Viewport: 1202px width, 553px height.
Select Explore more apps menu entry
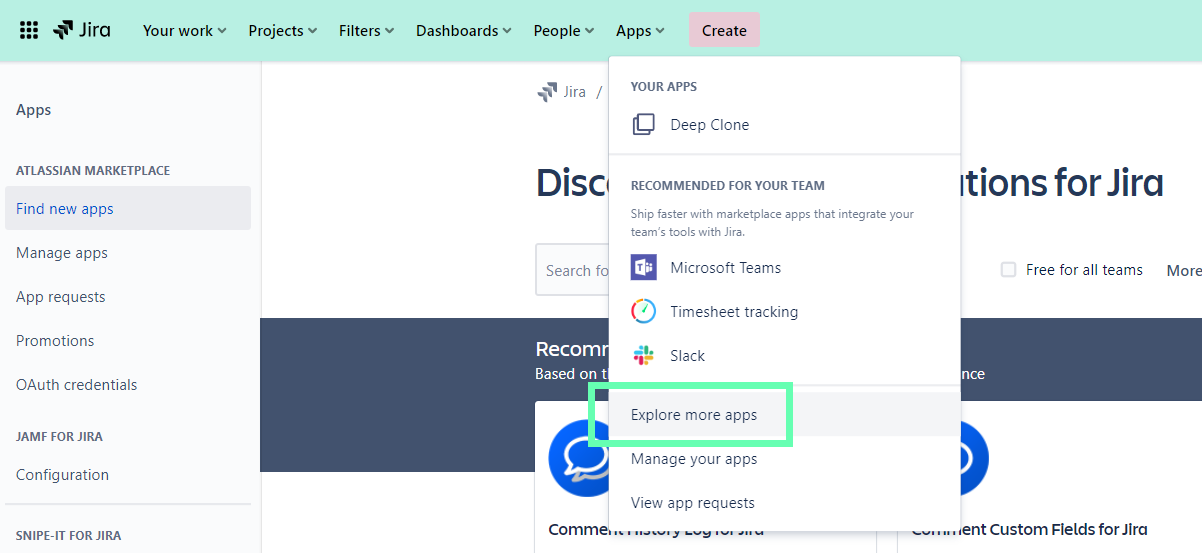(x=694, y=415)
